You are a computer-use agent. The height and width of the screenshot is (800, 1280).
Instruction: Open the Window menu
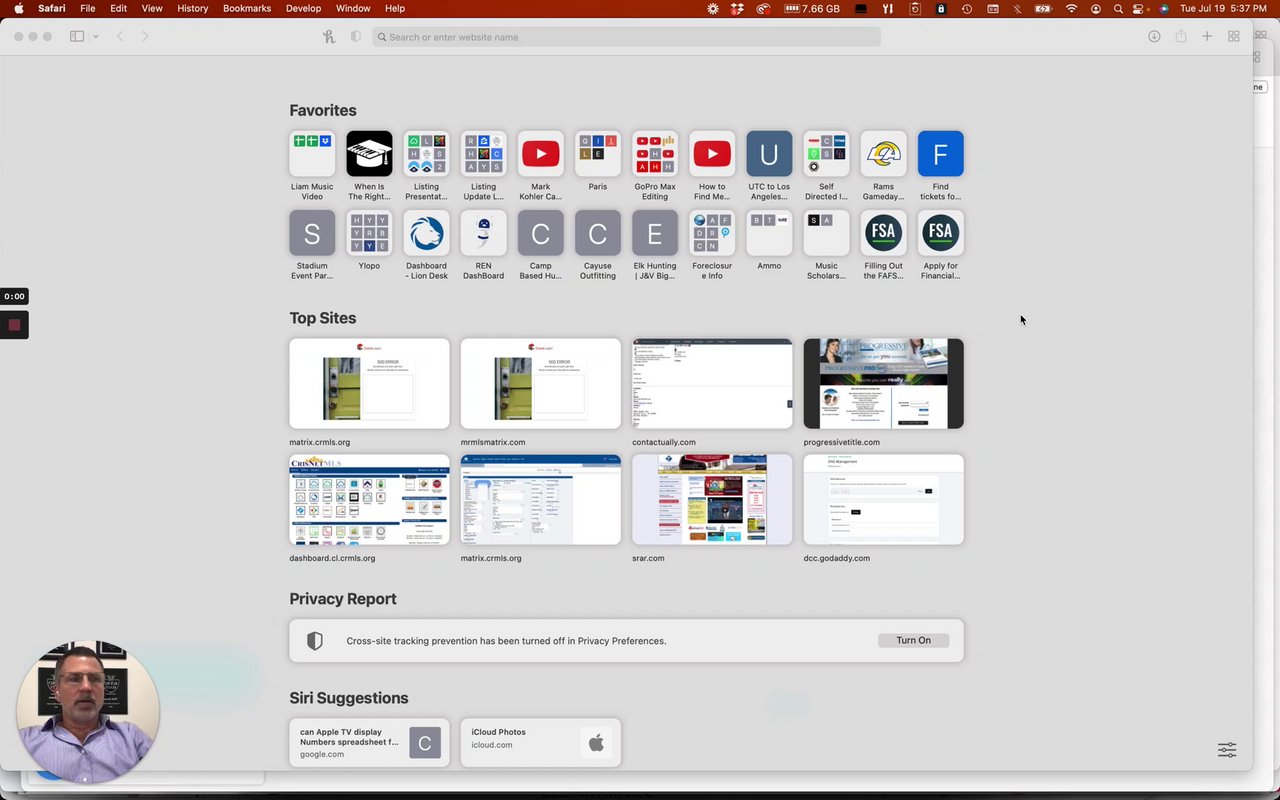353,8
